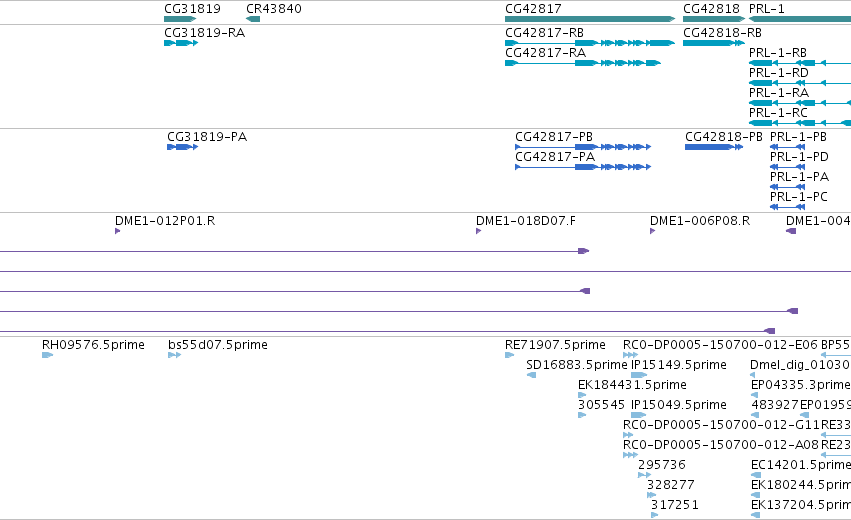851x520 pixels.
Task: Click the CG42818 gene bar
Action: click(x=714, y=19)
